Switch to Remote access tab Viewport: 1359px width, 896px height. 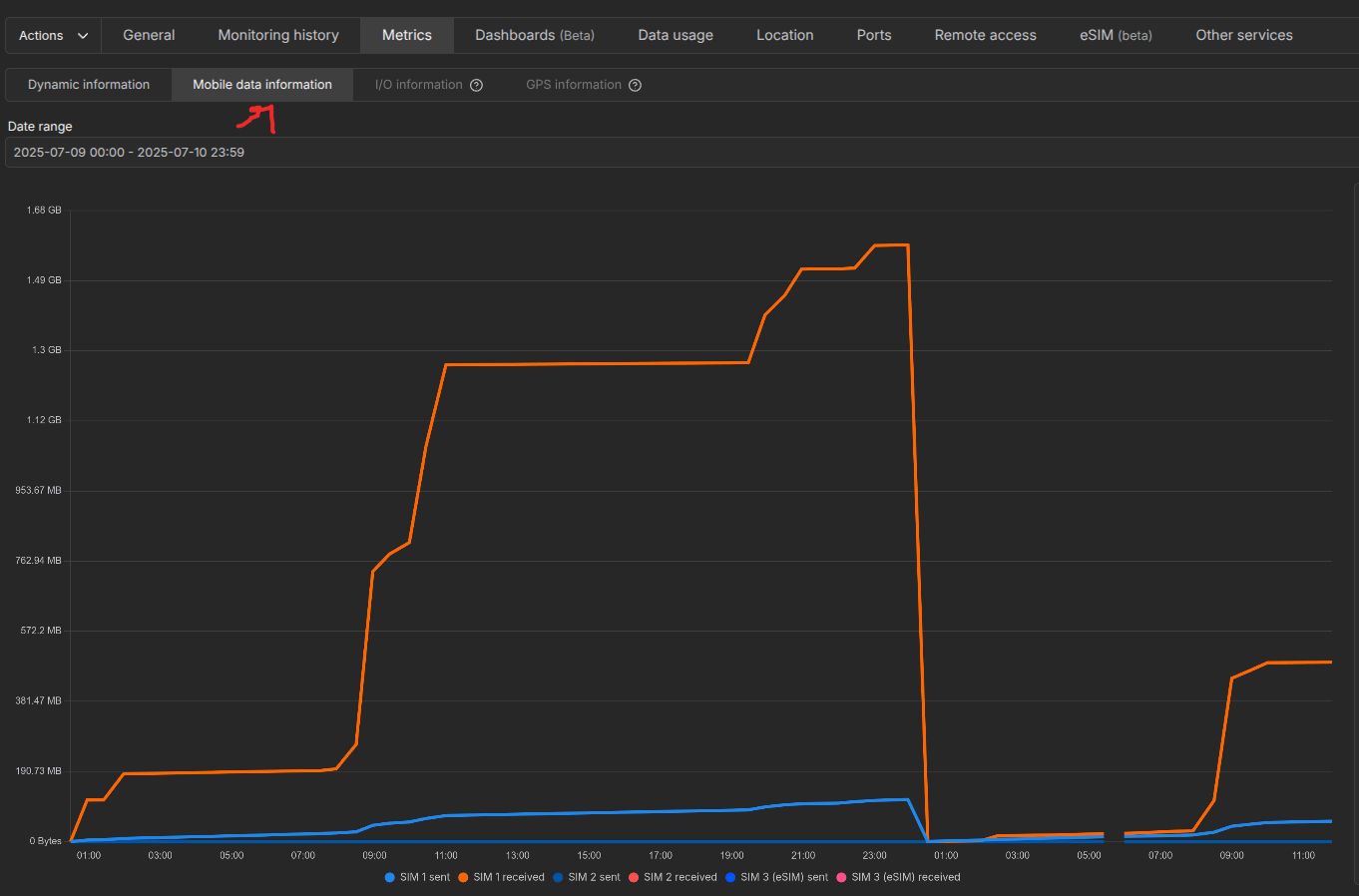[x=985, y=35]
